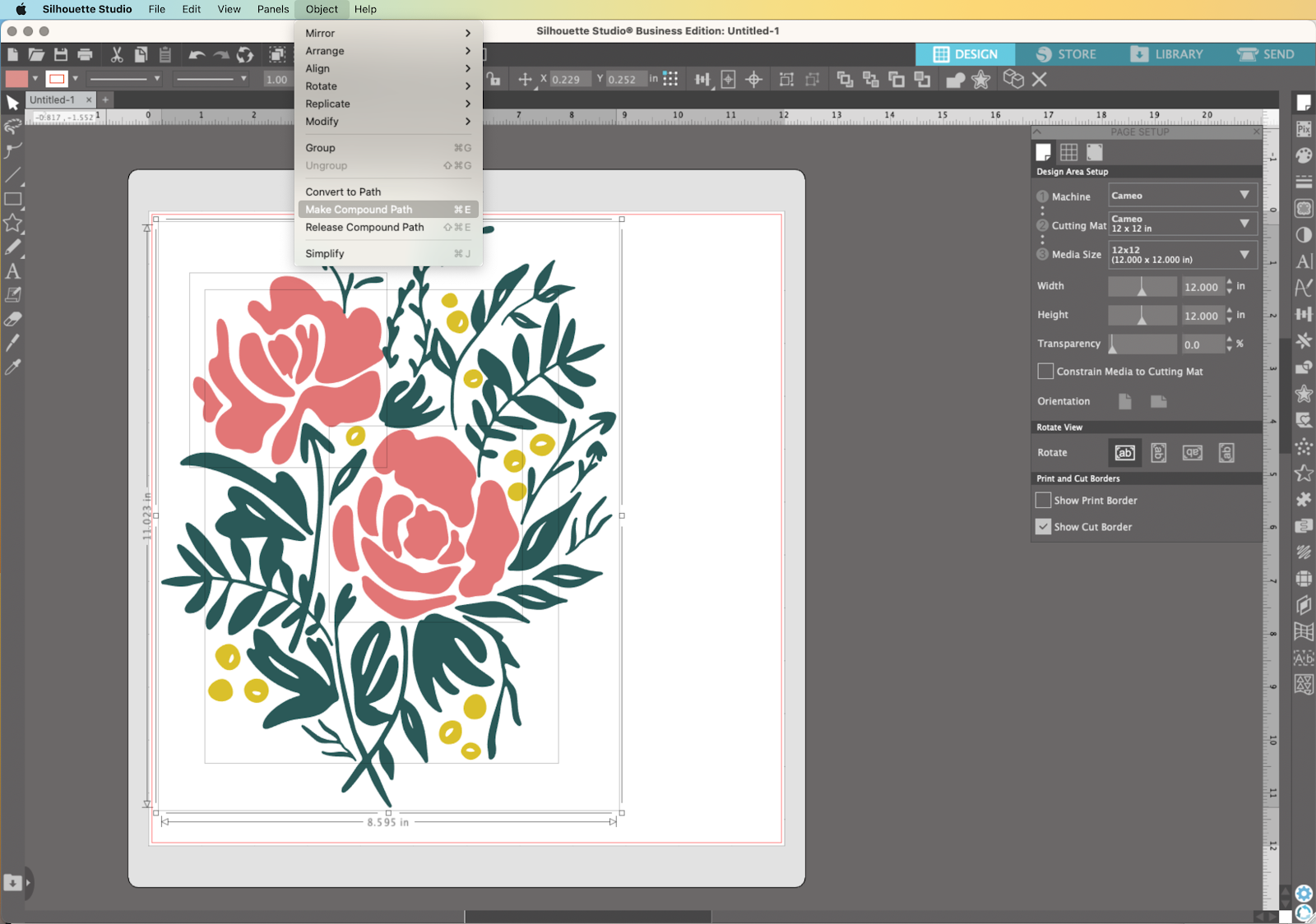Switch to the SEND tab
The image size is (1316, 924).
point(1267,54)
